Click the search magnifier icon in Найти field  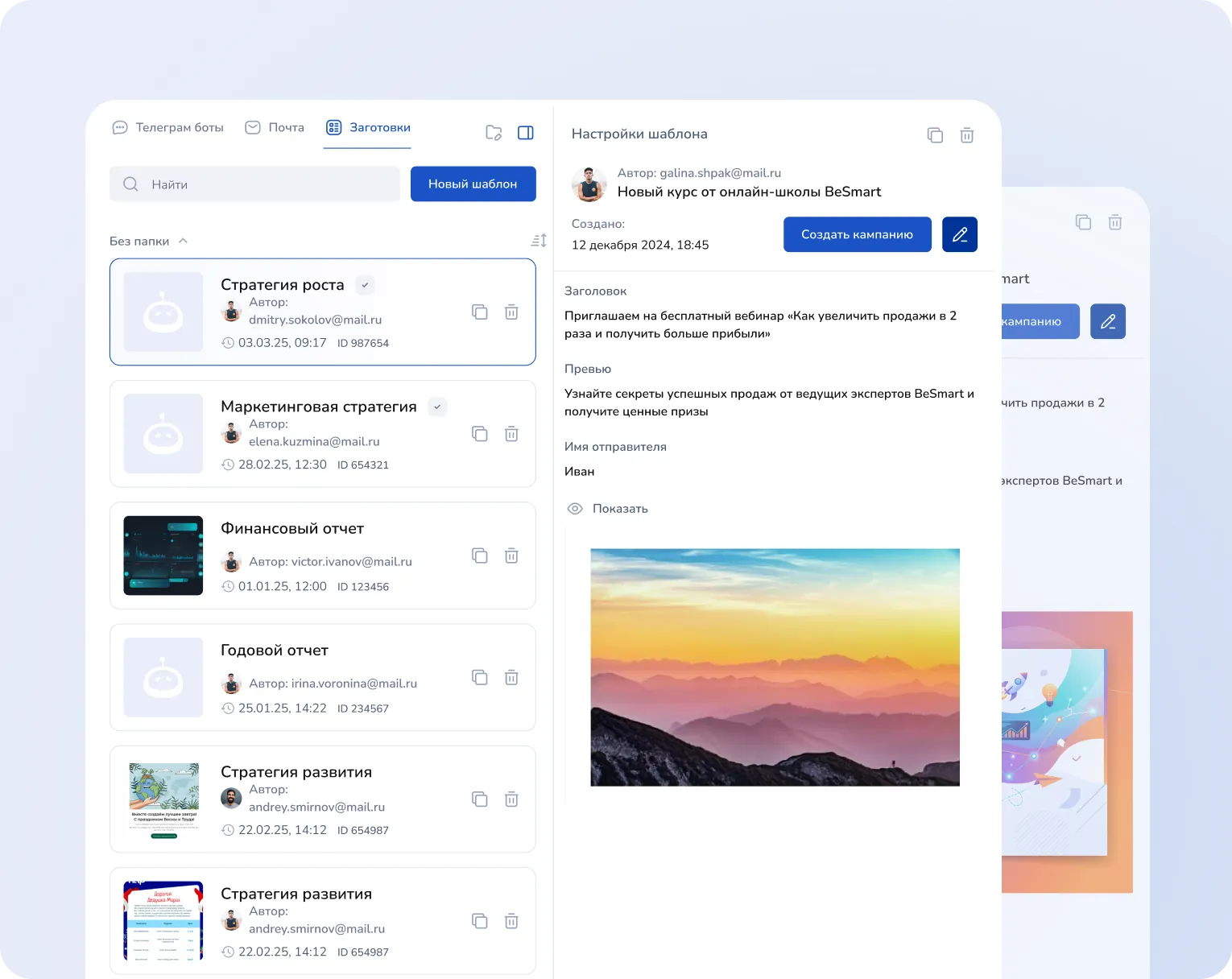[x=130, y=184]
